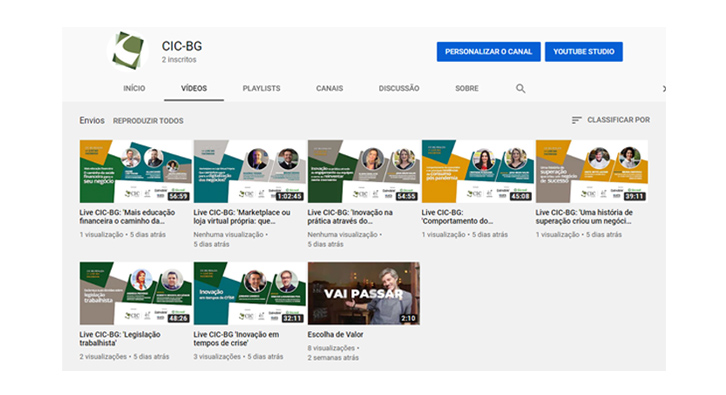726x395 pixels.
Task: Click the 56:59 duration badge
Action: (x=178, y=196)
